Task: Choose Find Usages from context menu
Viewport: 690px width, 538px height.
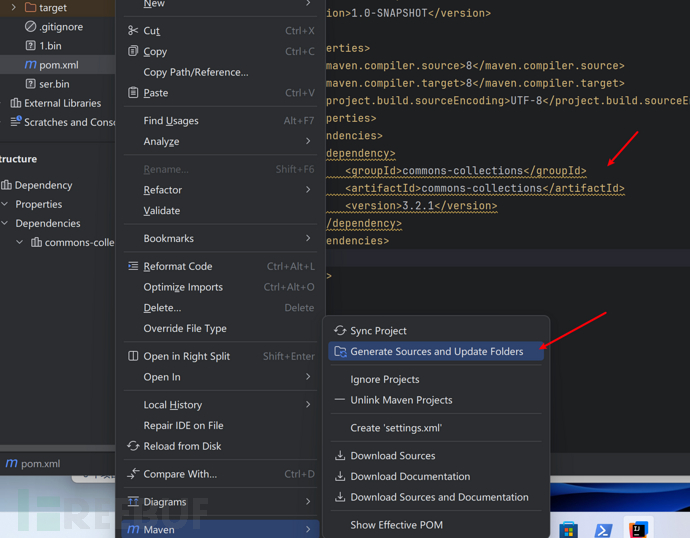Action: coord(171,121)
